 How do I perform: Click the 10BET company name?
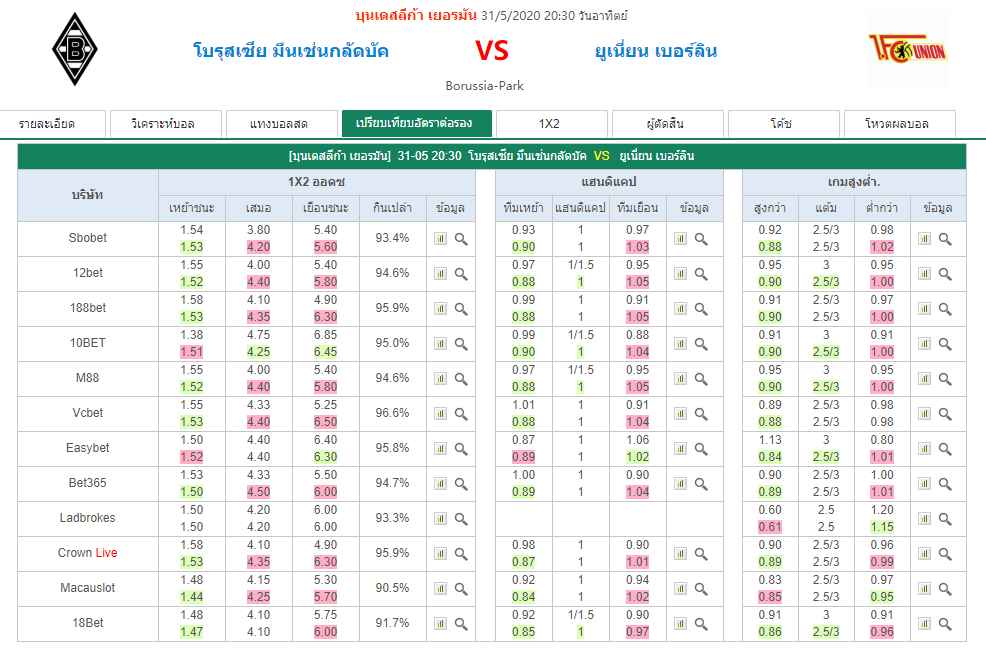[x=87, y=343]
